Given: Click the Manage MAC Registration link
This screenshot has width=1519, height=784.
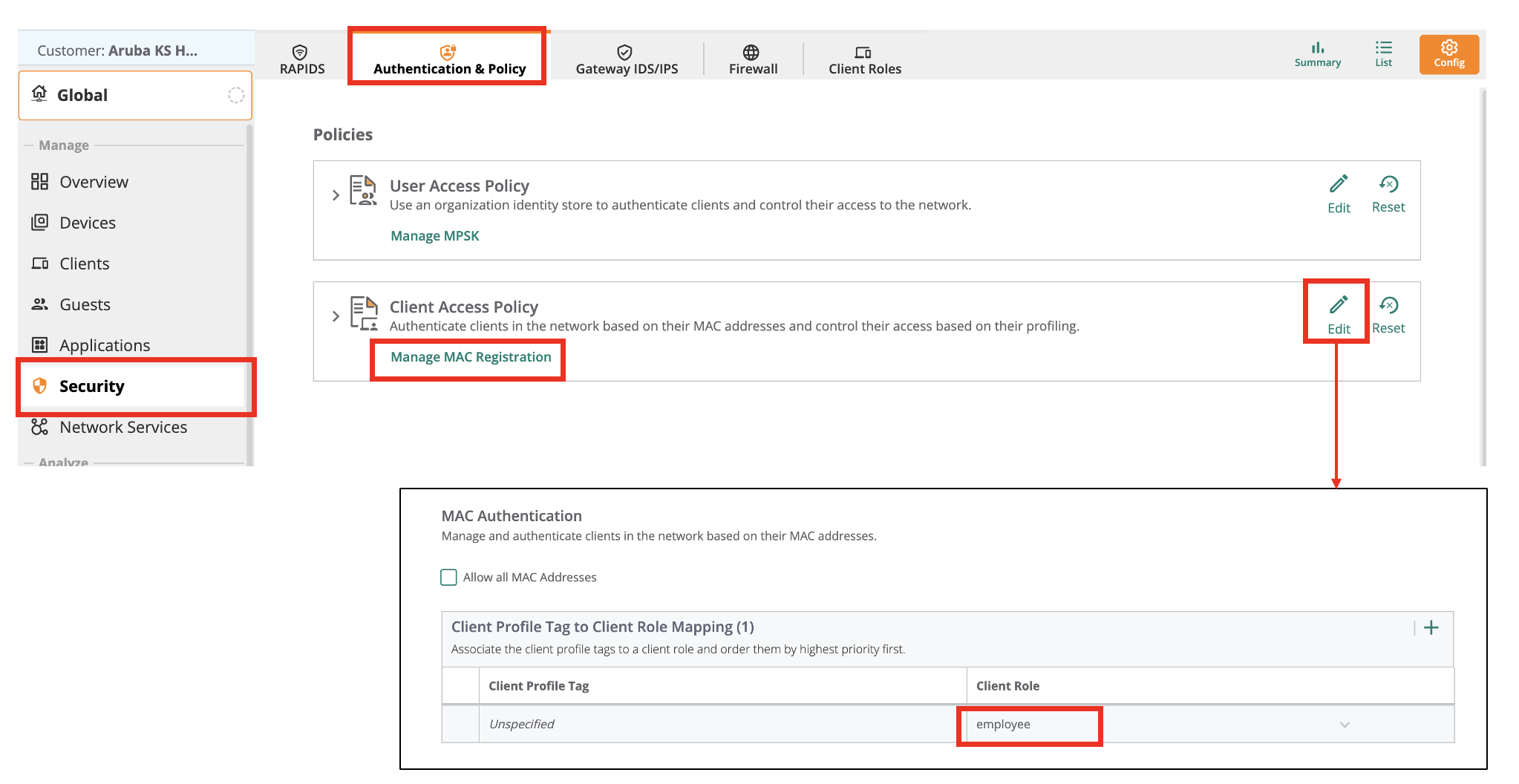Looking at the screenshot, I should point(471,357).
